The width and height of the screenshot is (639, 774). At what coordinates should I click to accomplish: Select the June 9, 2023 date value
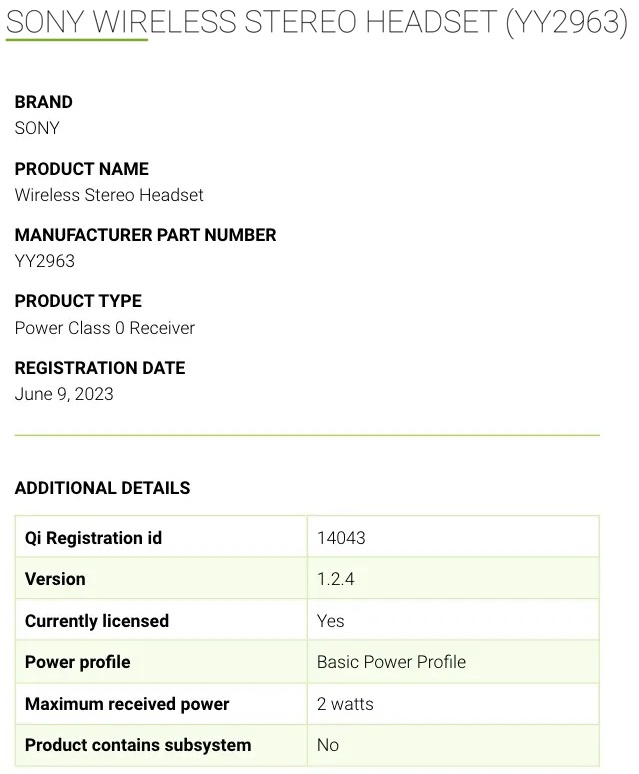coord(64,394)
